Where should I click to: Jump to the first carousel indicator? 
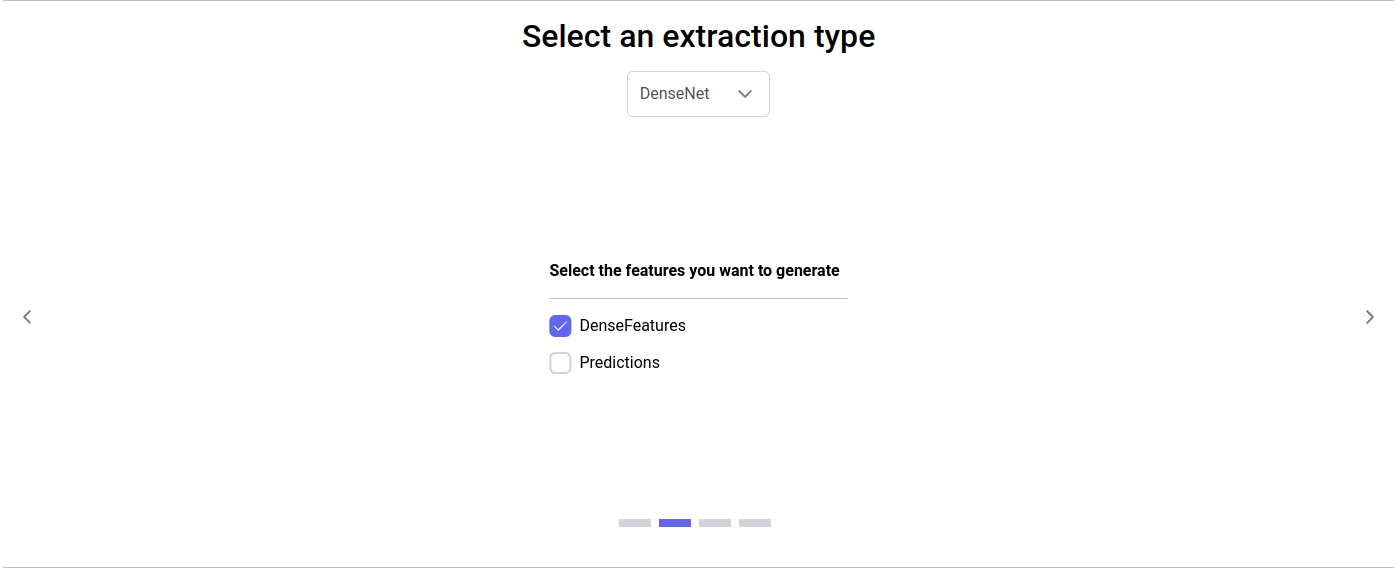(635, 523)
